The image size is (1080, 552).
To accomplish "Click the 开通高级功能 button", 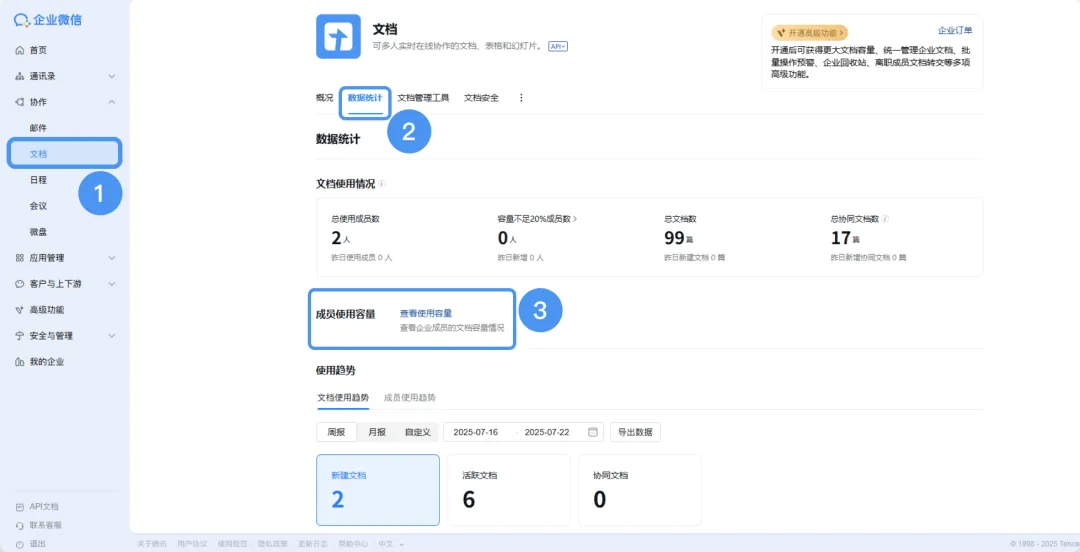I will click(x=809, y=32).
